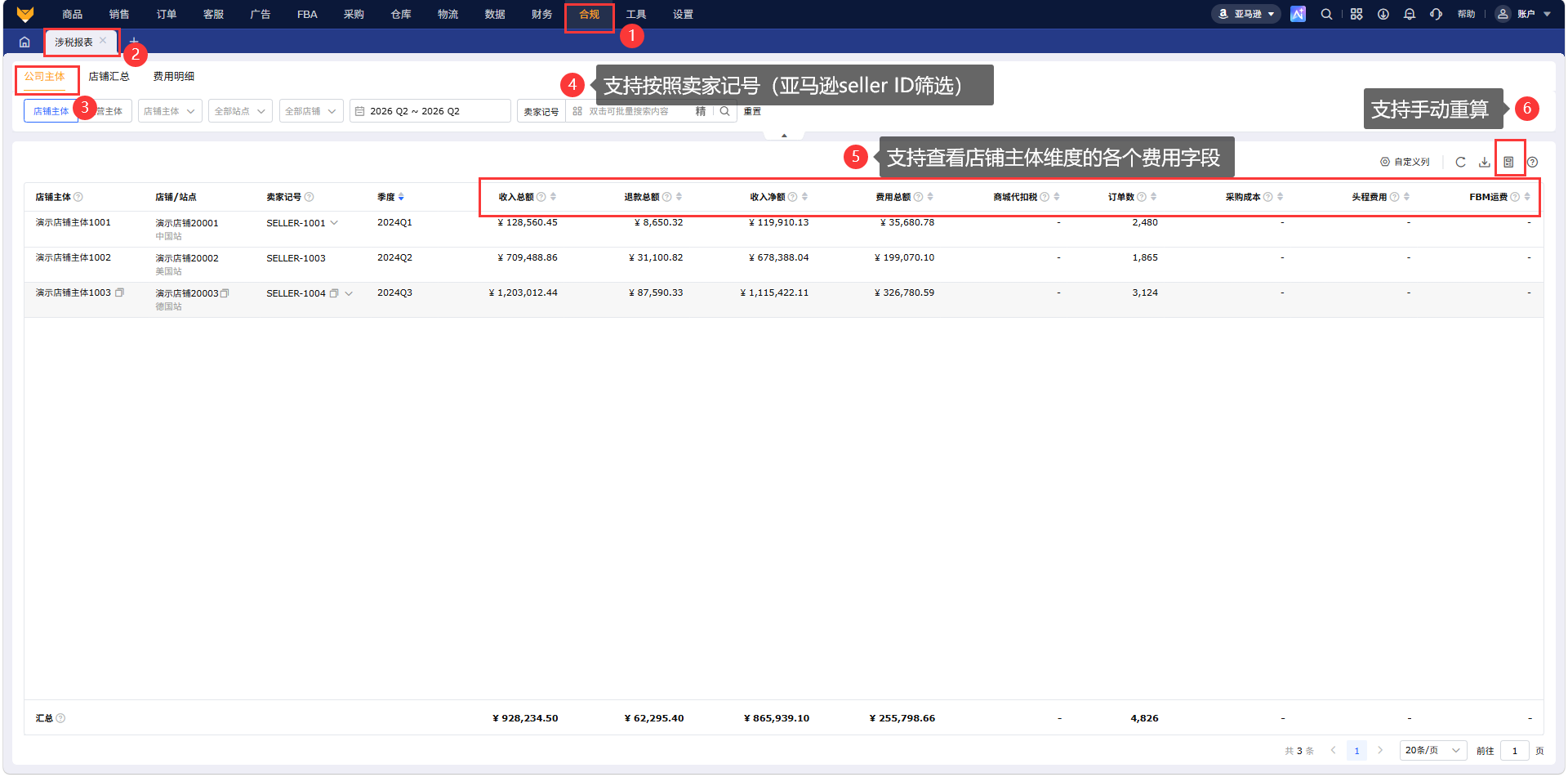
Task: Click the orange fox logo in the top bar
Action: pos(25,14)
